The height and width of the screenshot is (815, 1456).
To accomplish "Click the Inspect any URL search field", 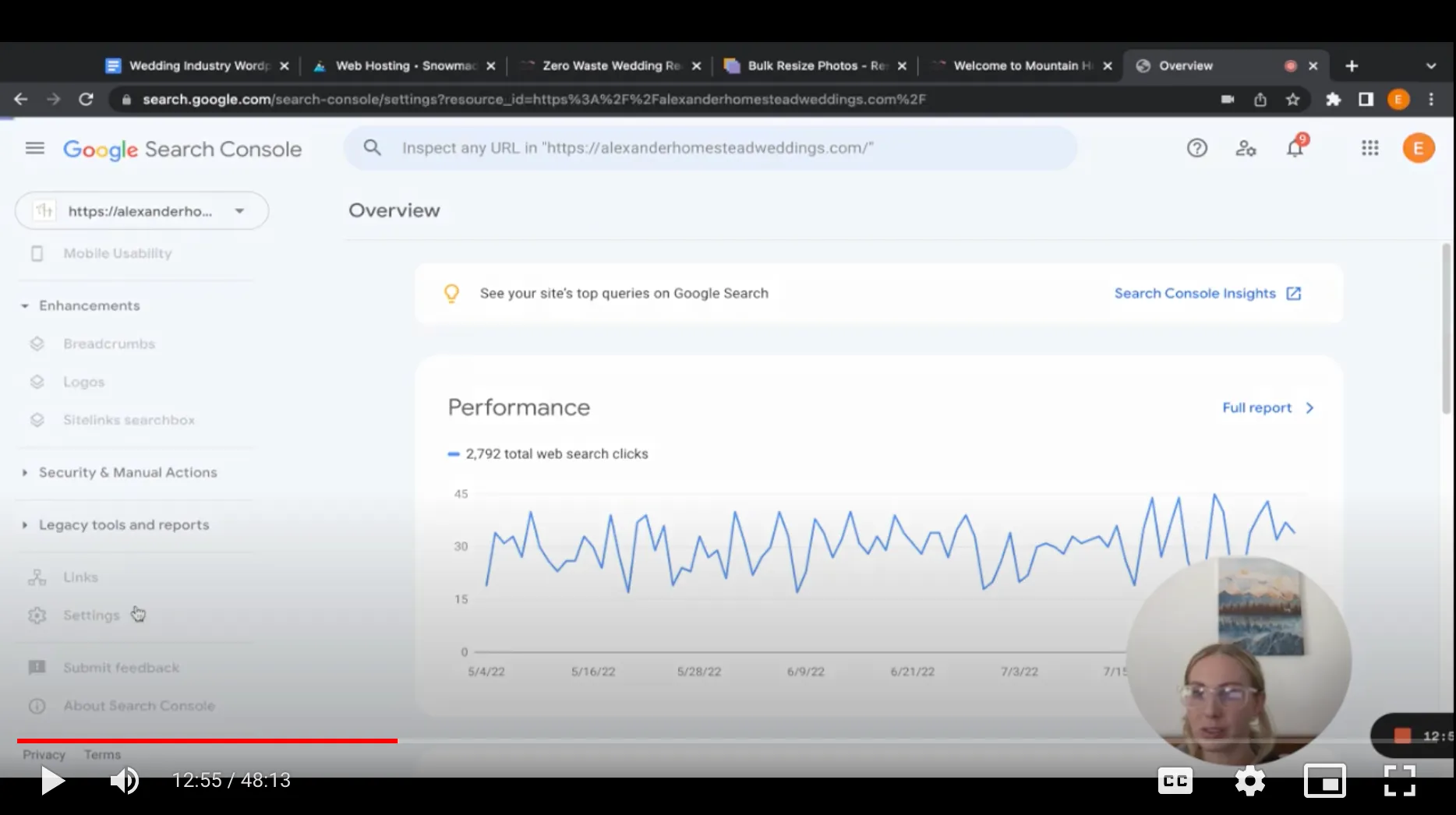I will (x=710, y=148).
